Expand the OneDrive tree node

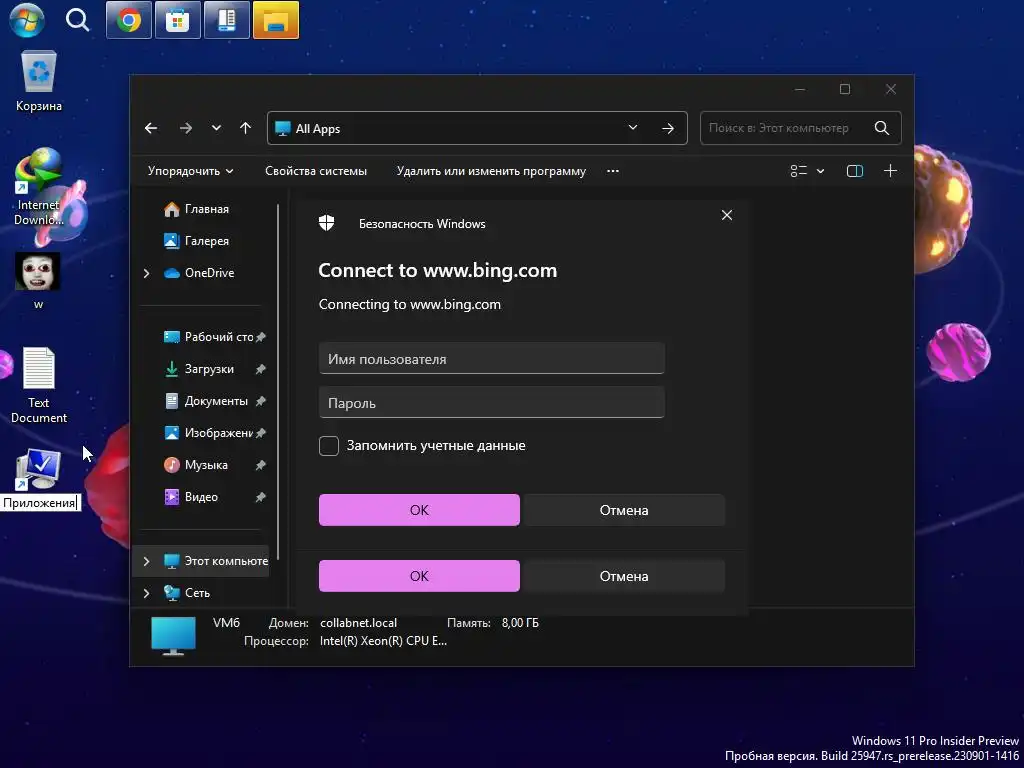[146, 273]
